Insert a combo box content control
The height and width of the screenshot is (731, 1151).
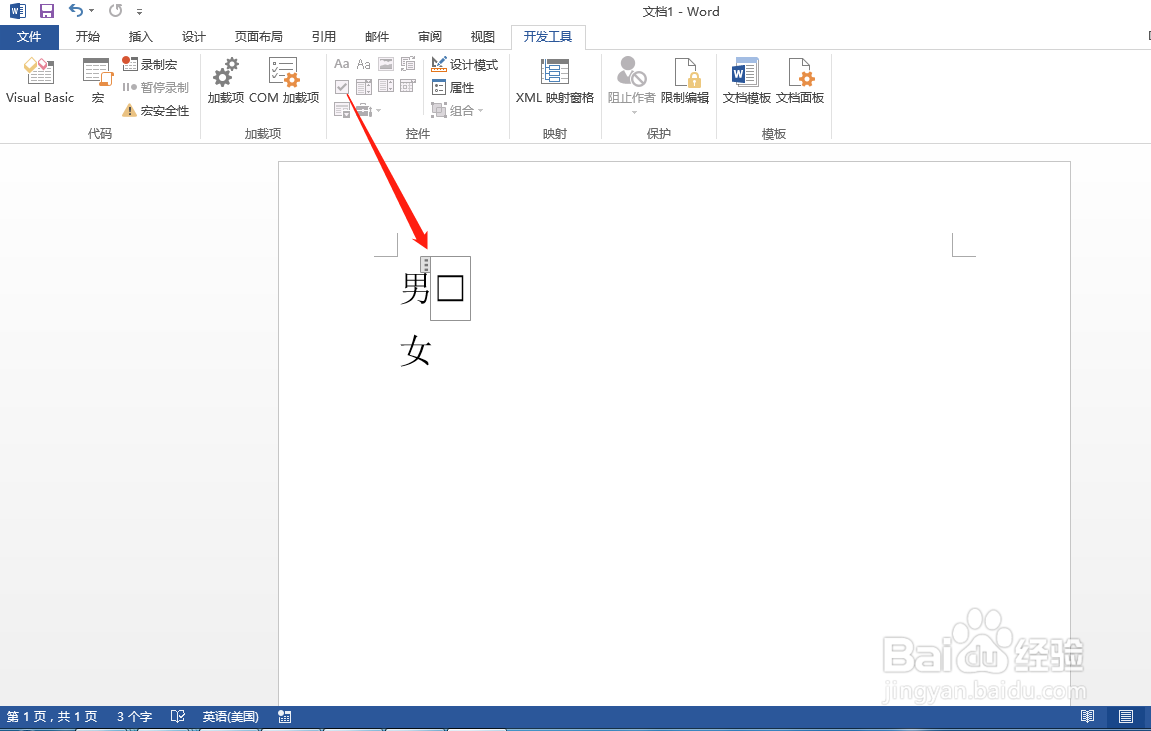tap(363, 87)
